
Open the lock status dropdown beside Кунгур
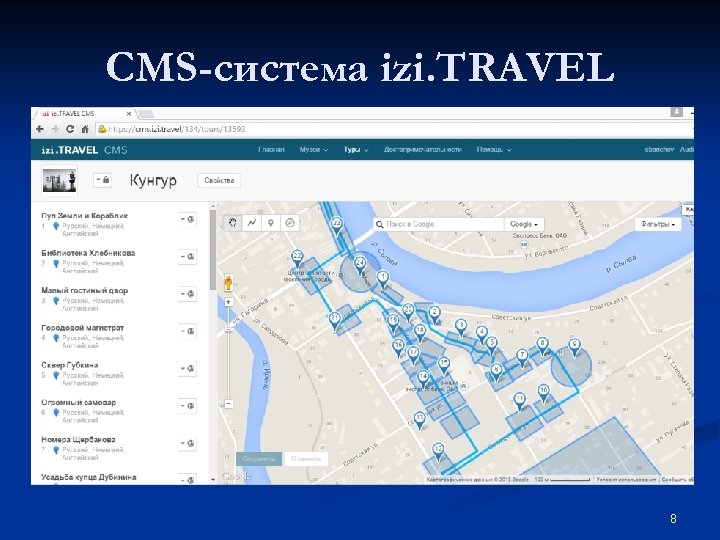[x=102, y=180]
